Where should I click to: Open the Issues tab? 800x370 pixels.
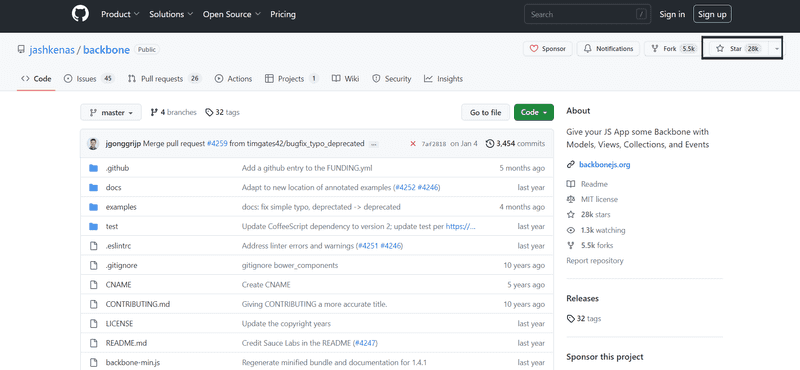(89, 79)
